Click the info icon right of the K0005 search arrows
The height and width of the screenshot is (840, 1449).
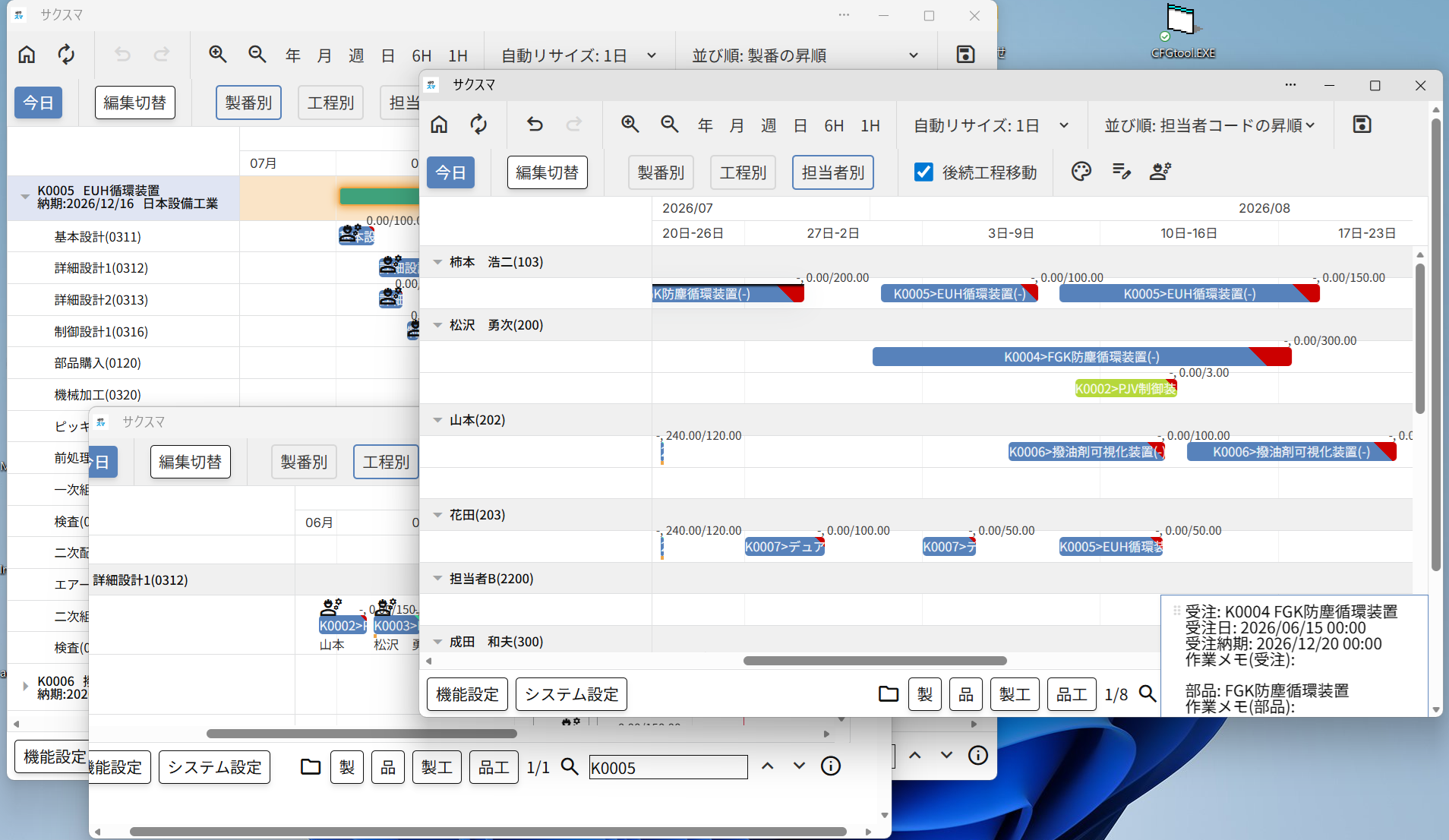(x=831, y=766)
